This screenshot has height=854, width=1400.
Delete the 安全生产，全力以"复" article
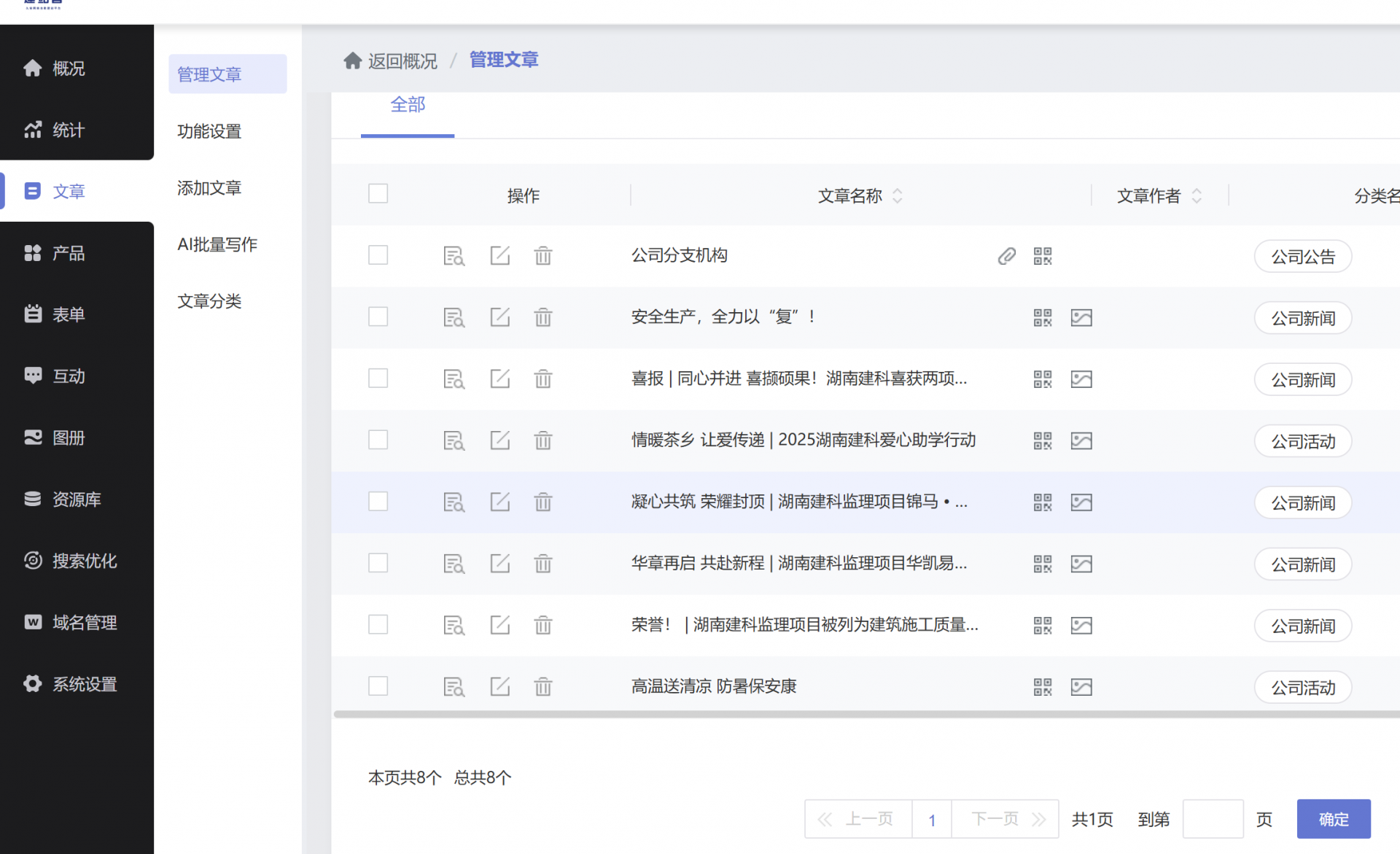pos(543,317)
